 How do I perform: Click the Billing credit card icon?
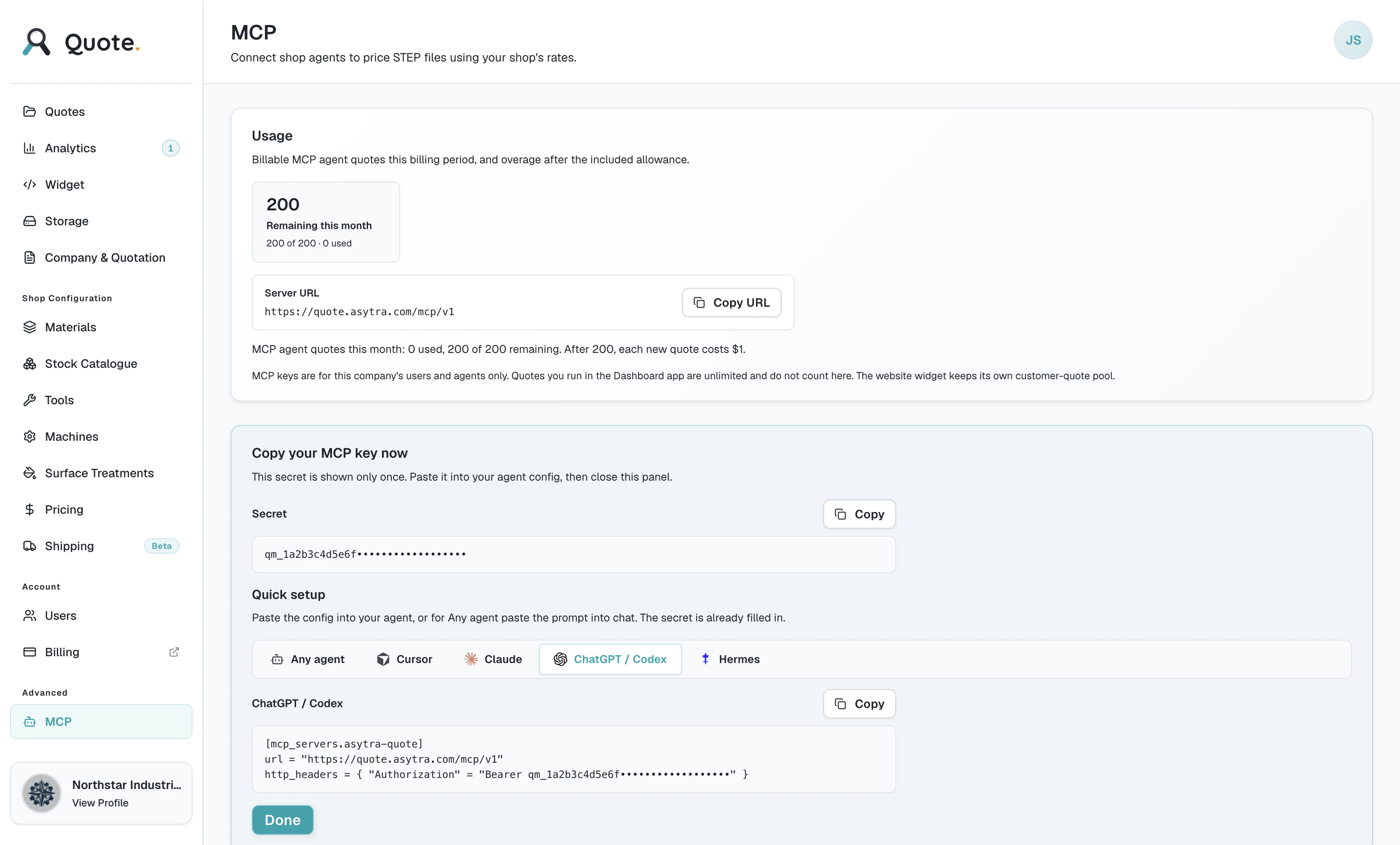(30, 652)
